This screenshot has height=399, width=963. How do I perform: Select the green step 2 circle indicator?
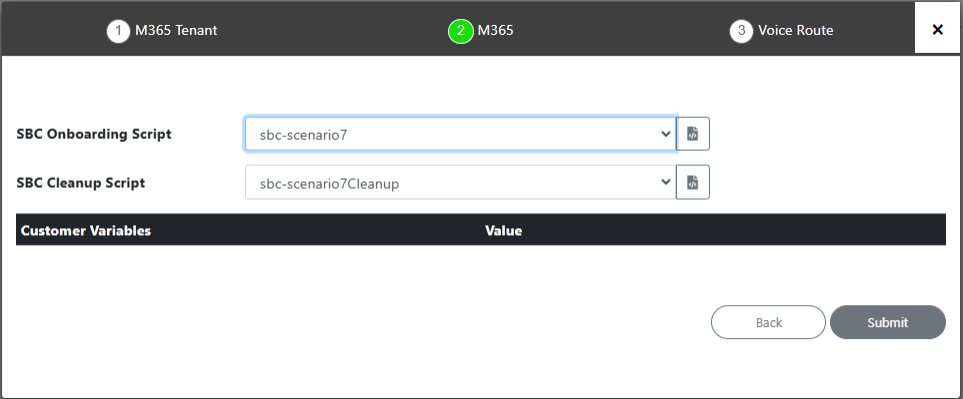click(x=461, y=31)
